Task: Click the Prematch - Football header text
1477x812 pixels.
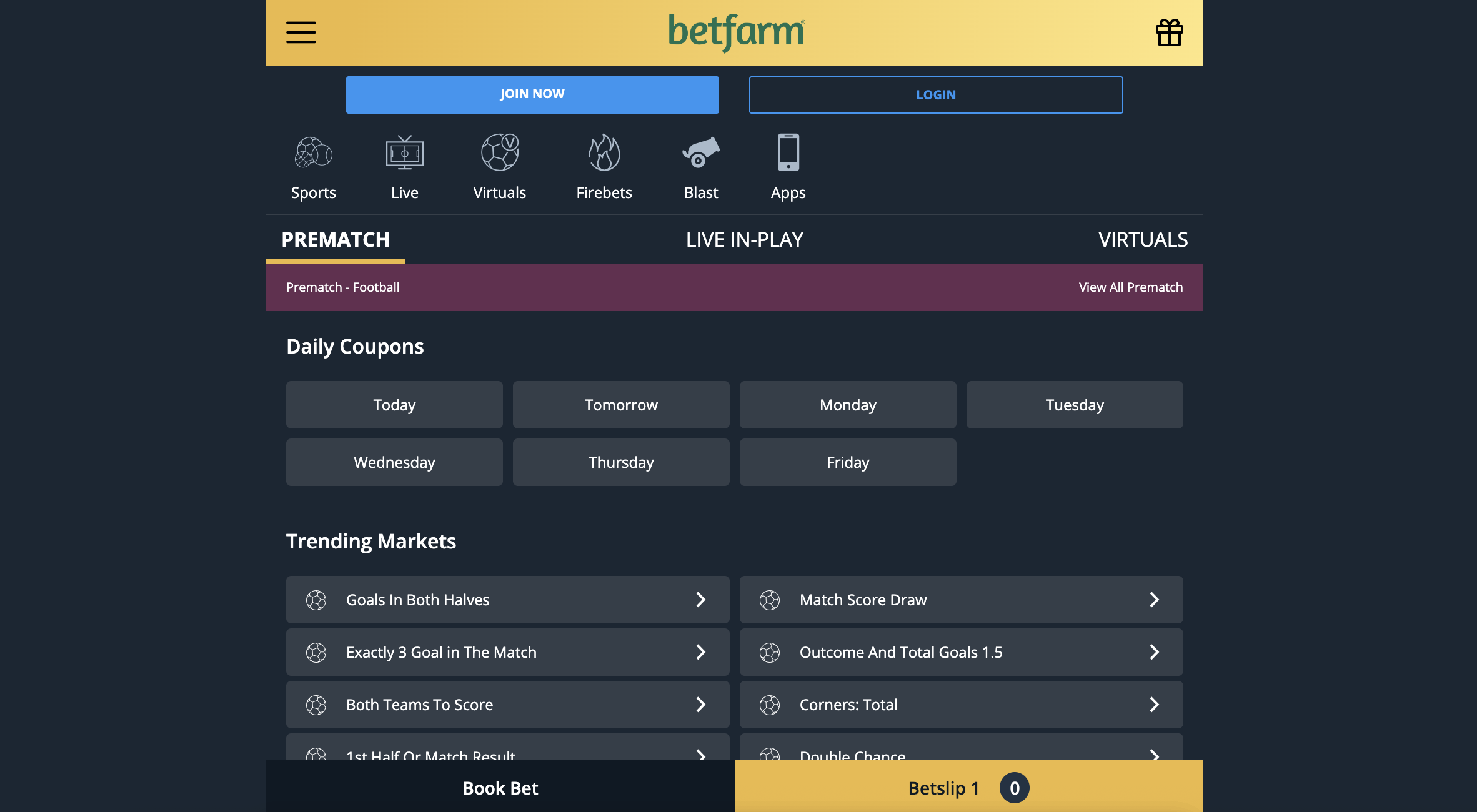Action: pyautogui.click(x=343, y=287)
